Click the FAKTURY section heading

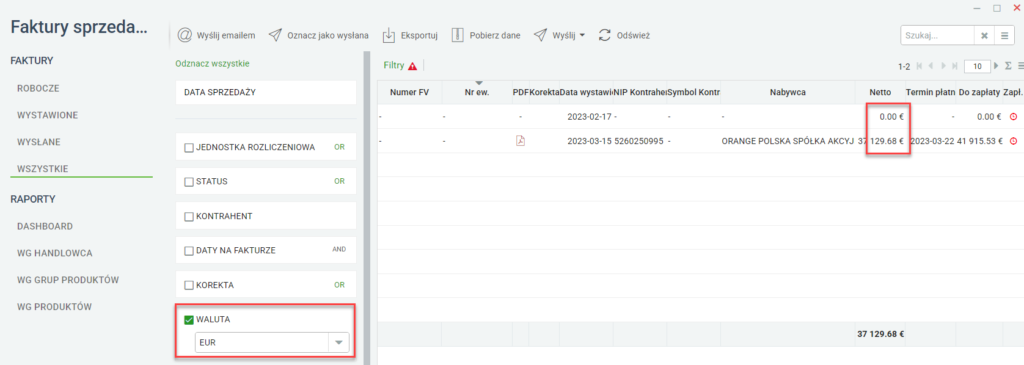click(x=32, y=61)
